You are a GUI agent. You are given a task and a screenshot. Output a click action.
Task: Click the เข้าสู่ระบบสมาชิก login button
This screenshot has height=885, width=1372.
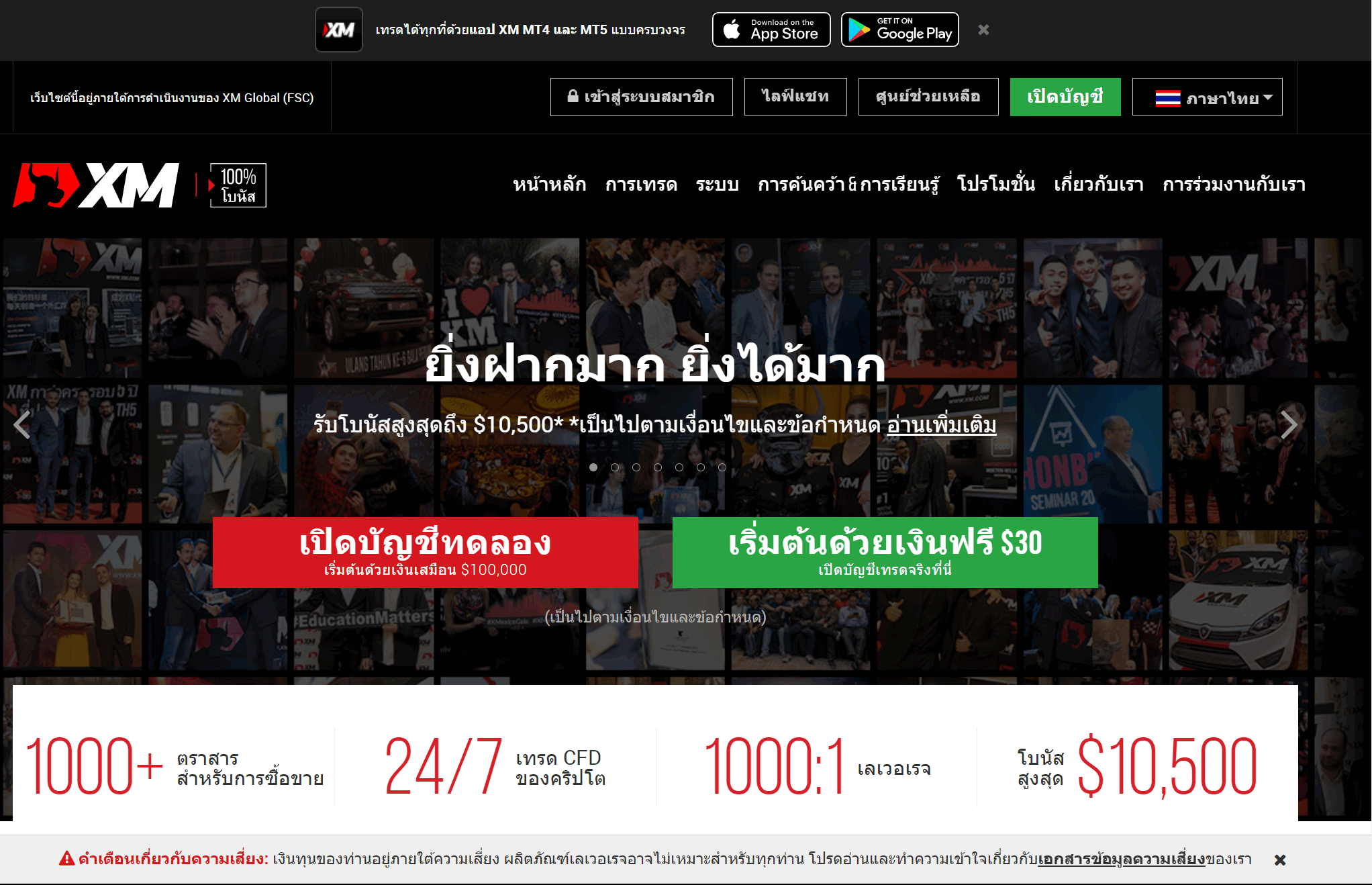tap(642, 97)
